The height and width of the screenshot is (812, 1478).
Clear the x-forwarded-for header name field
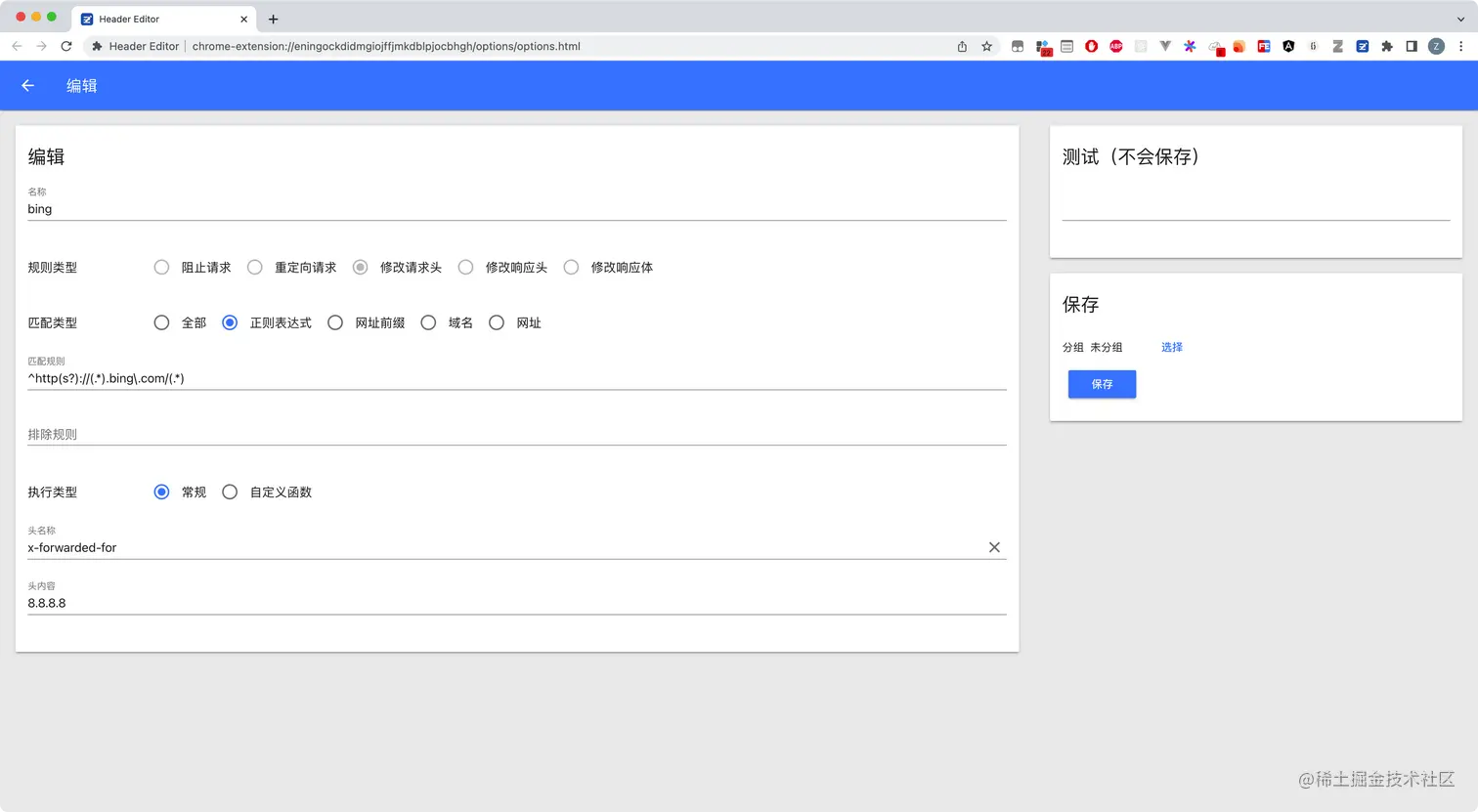click(994, 547)
